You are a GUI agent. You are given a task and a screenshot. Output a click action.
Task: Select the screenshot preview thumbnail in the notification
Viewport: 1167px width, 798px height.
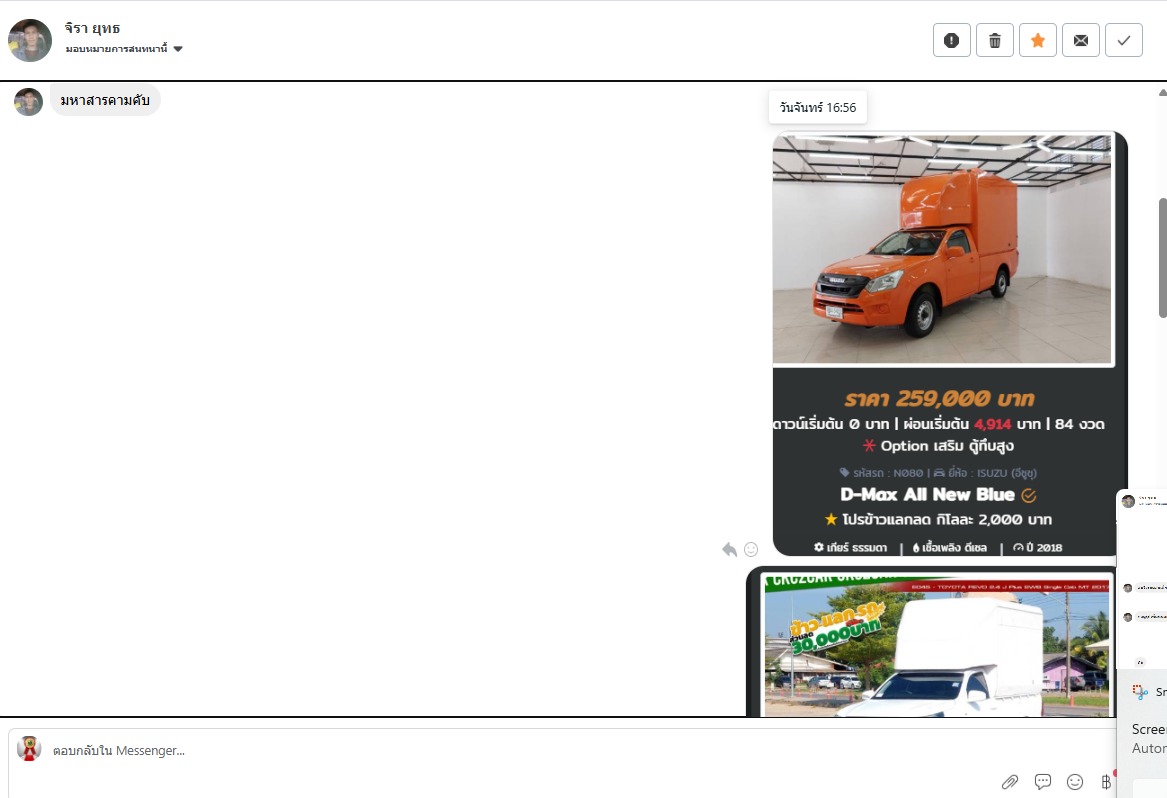point(1142,578)
